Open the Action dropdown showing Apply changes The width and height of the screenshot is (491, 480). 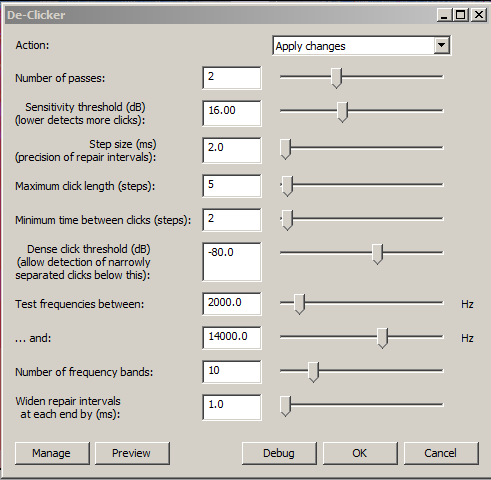pos(362,46)
